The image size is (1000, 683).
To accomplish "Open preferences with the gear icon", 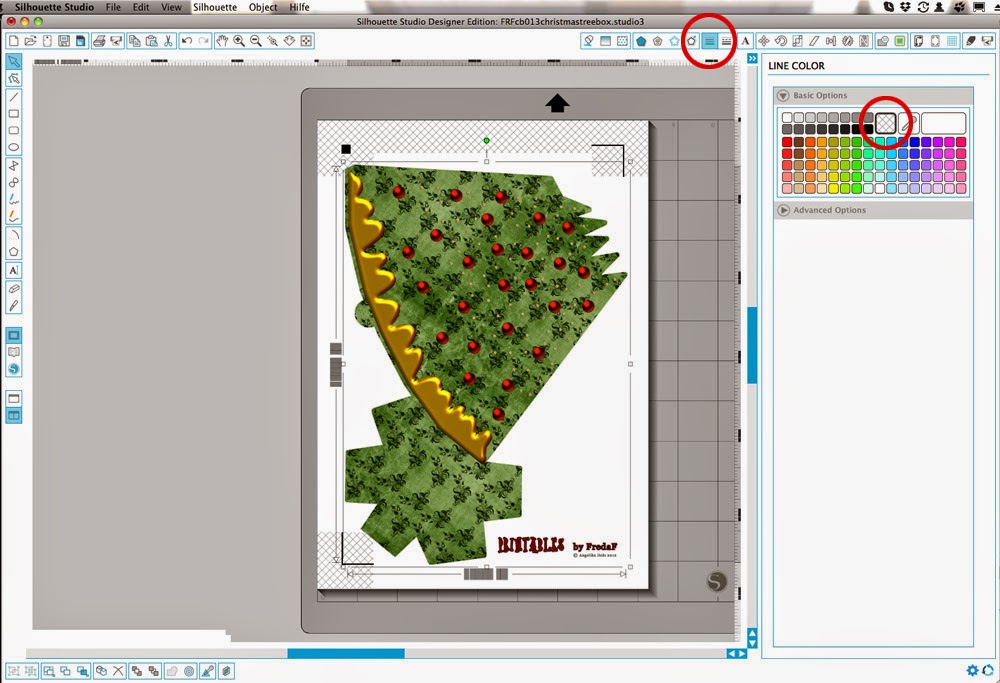I will tap(972, 670).
